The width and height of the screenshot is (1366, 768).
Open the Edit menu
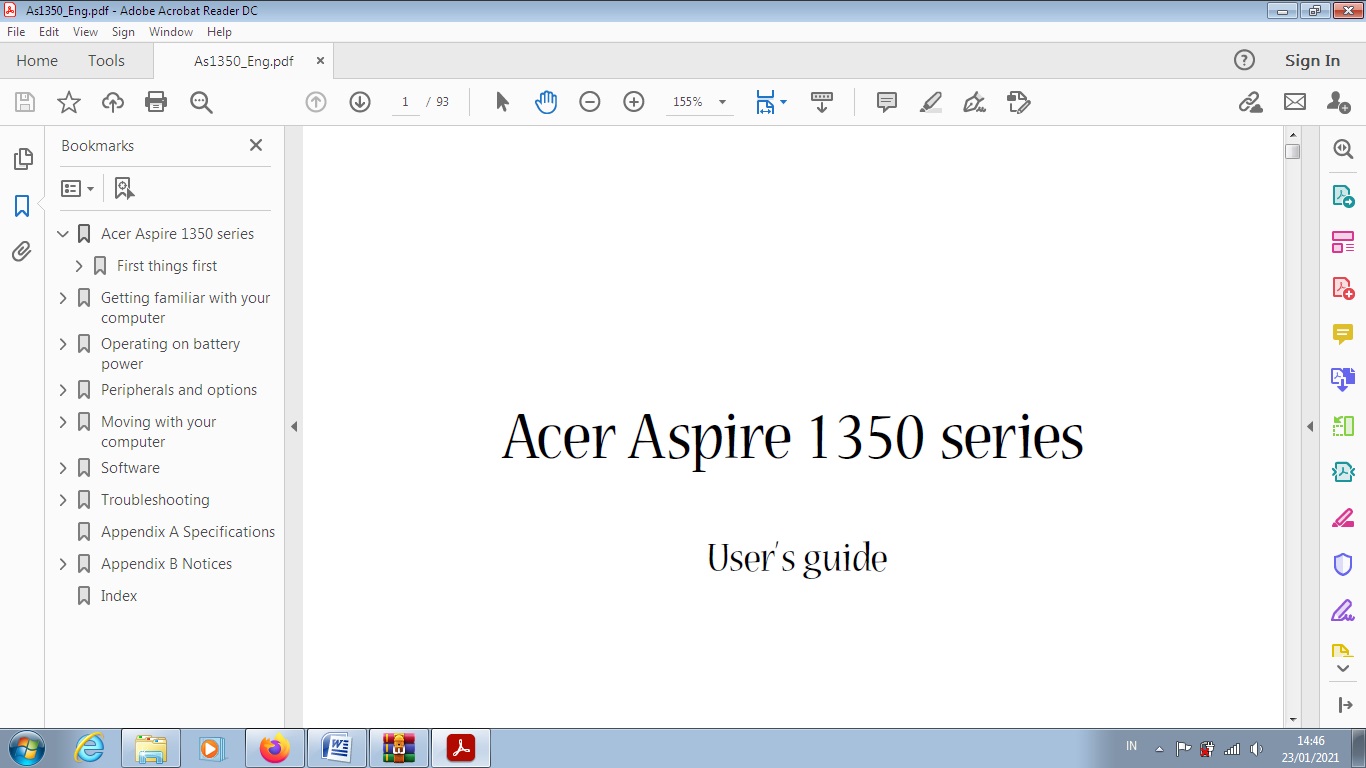[49, 32]
